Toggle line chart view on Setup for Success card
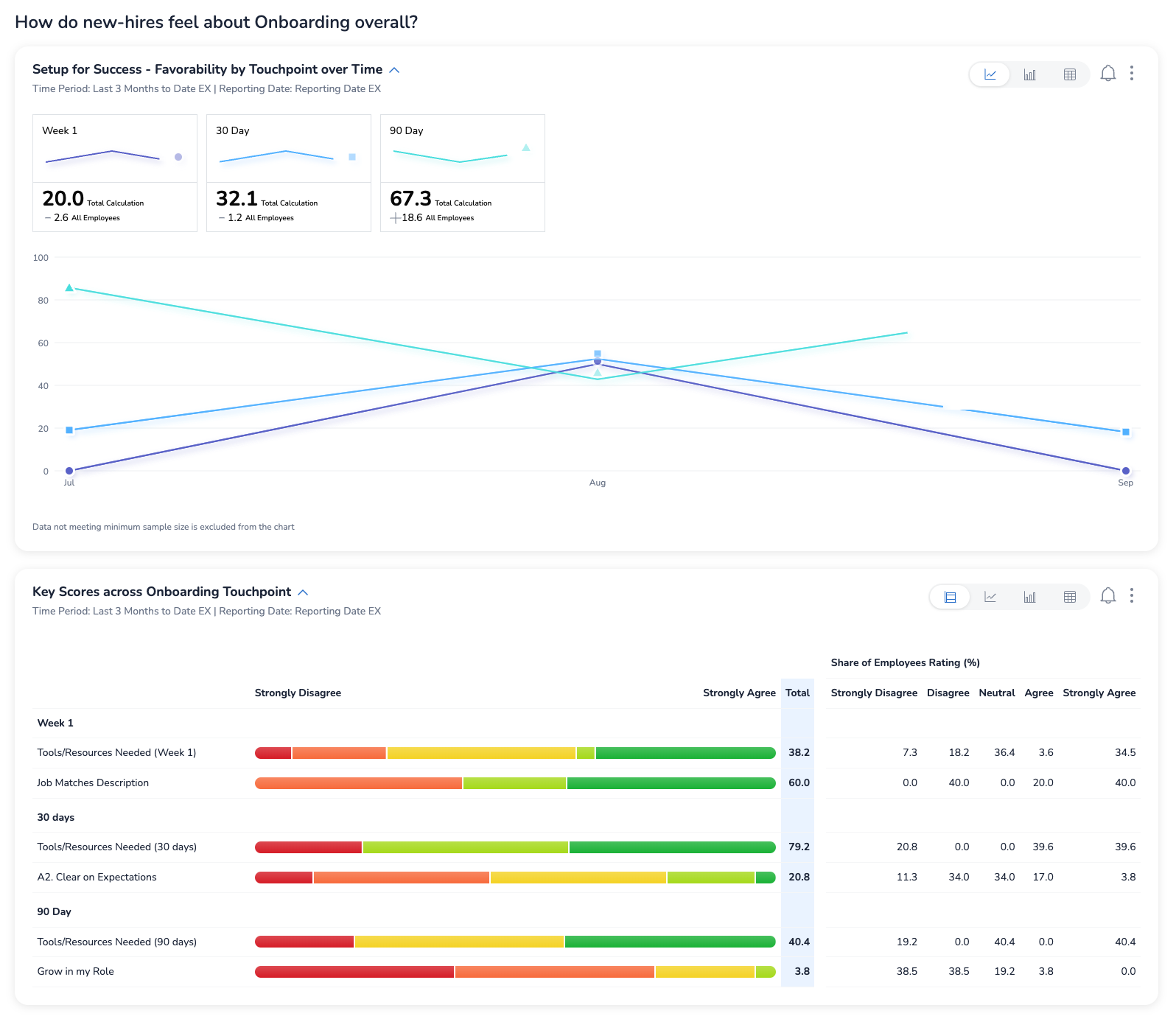The image size is (1176, 1019). click(x=990, y=74)
